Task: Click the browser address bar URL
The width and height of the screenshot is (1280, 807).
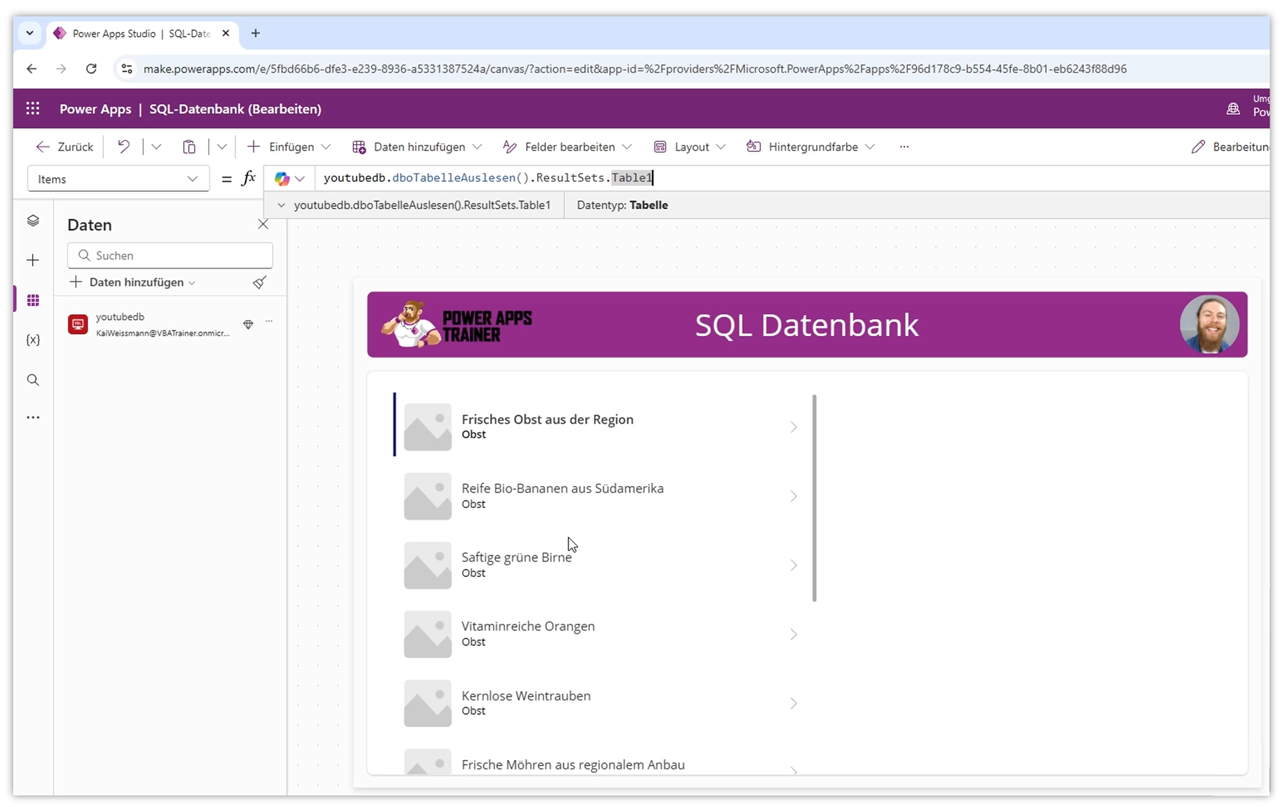Action: pyautogui.click(x=635, y=69)
